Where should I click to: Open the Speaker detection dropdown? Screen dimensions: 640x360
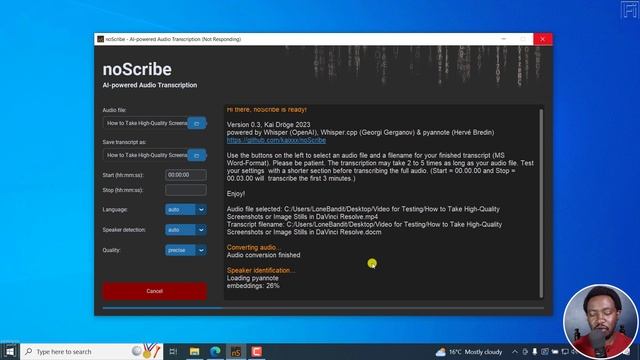click(x=186, y=230)
